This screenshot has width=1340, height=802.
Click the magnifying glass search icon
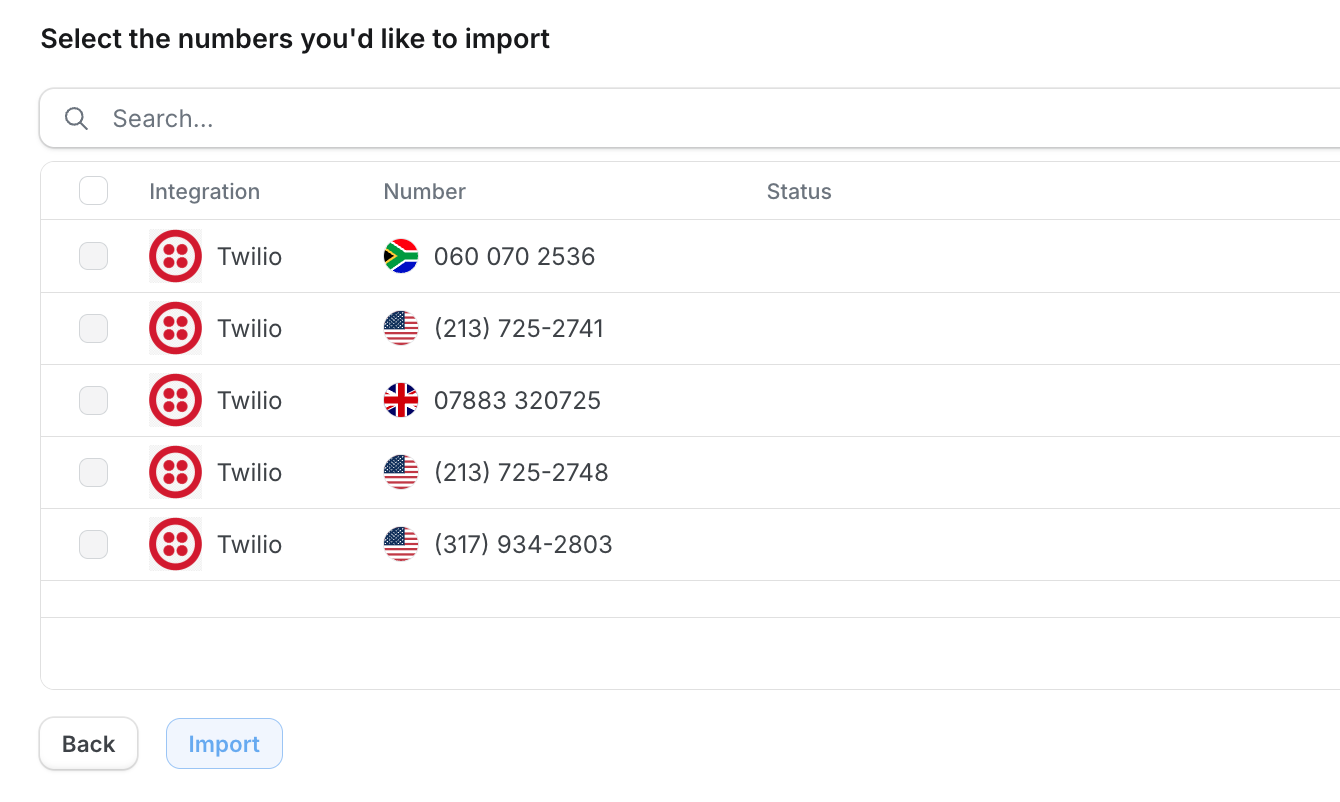pyautogui.click(x=76, y=118)
